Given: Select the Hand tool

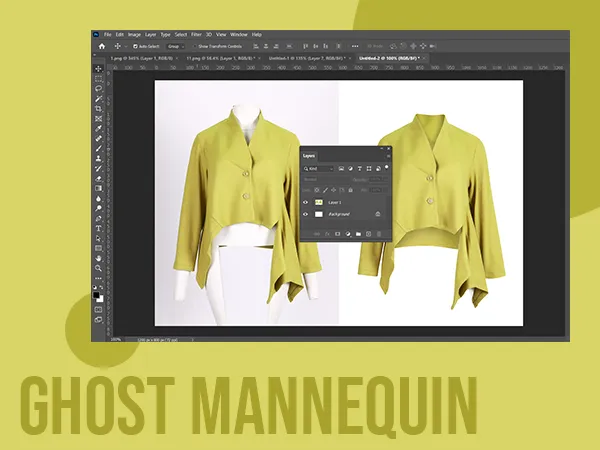Looking at the screenshot, I should point(98,258).
